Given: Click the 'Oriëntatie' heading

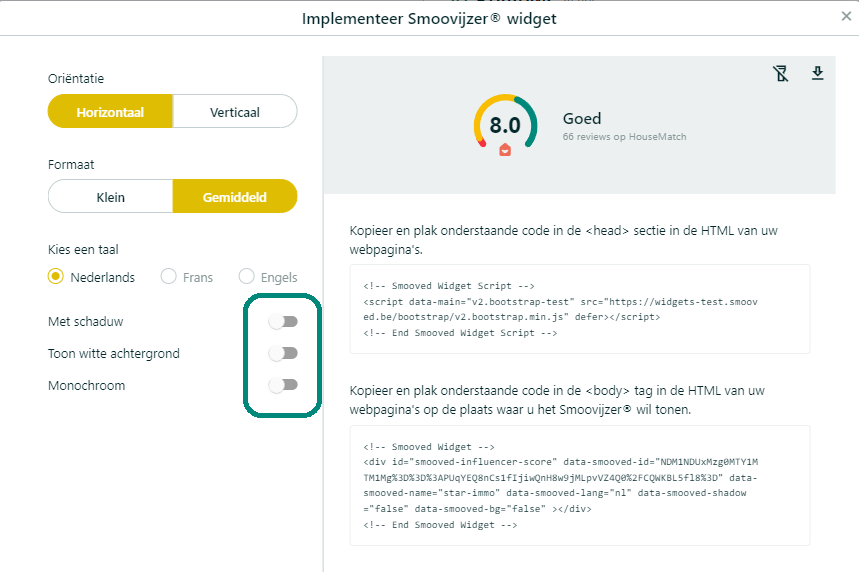Looking at the screenshot, I should 76,78.
